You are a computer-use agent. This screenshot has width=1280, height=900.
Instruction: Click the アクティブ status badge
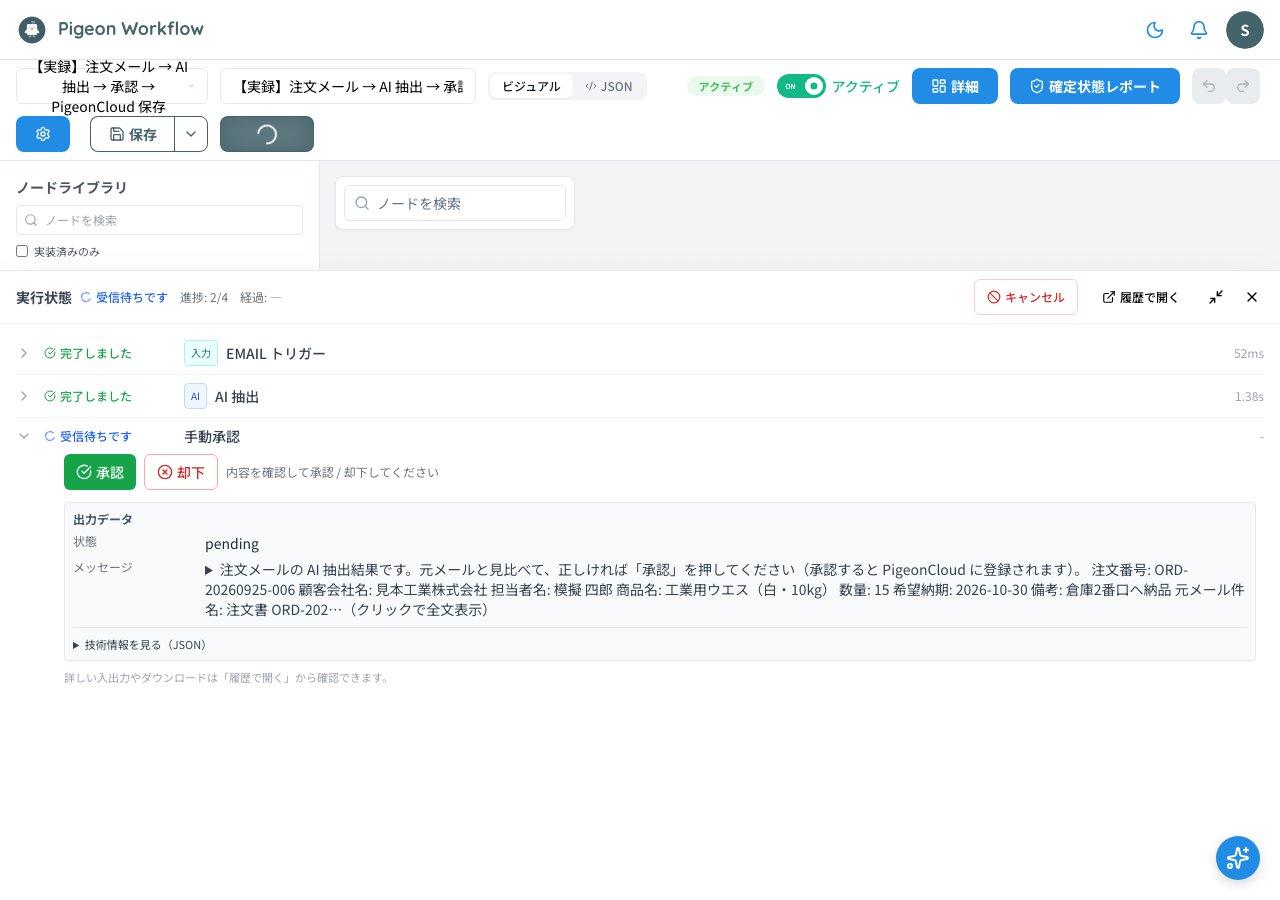[726, 86]
